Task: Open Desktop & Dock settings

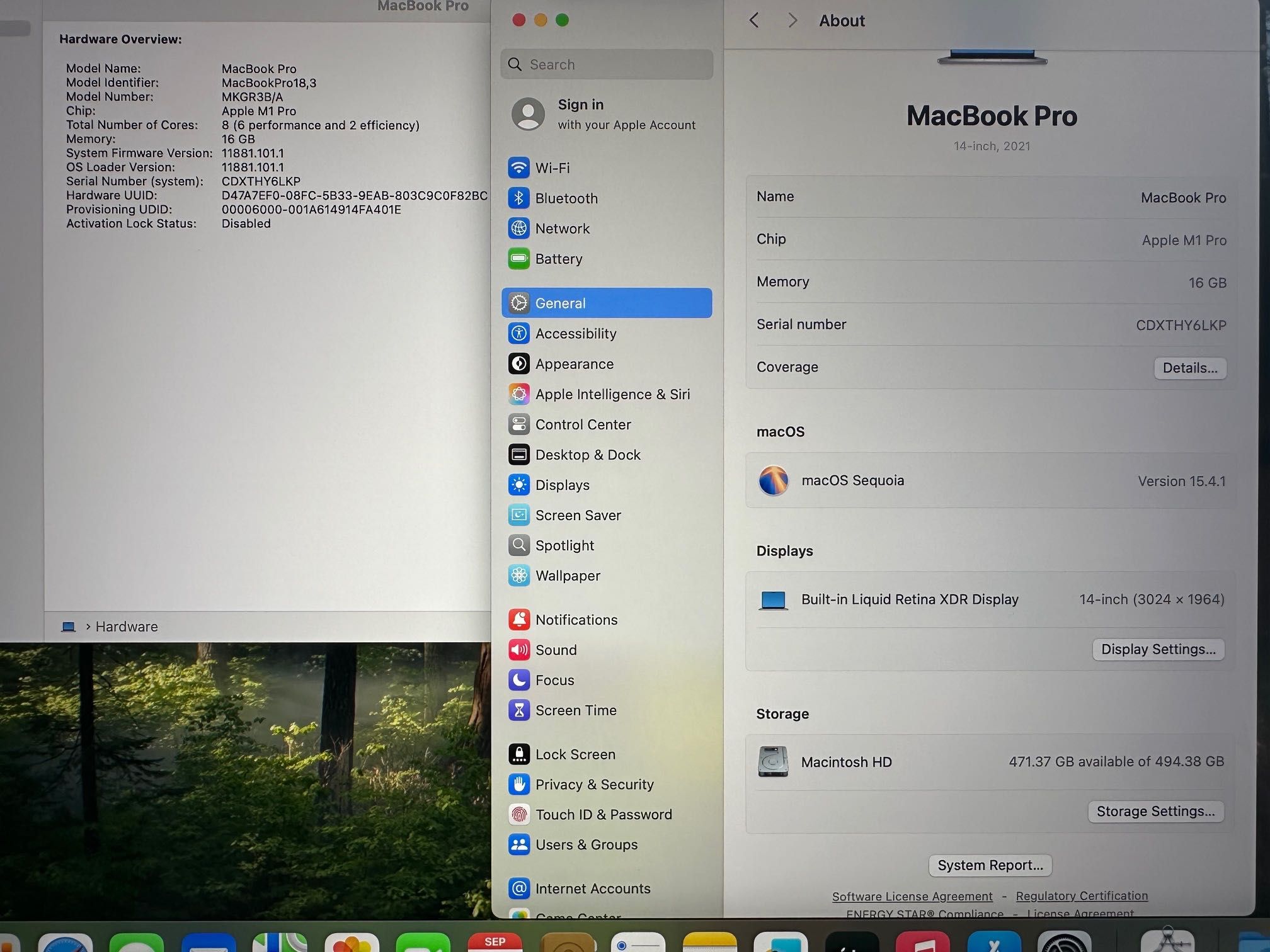Action: click(x=607, y=455)
